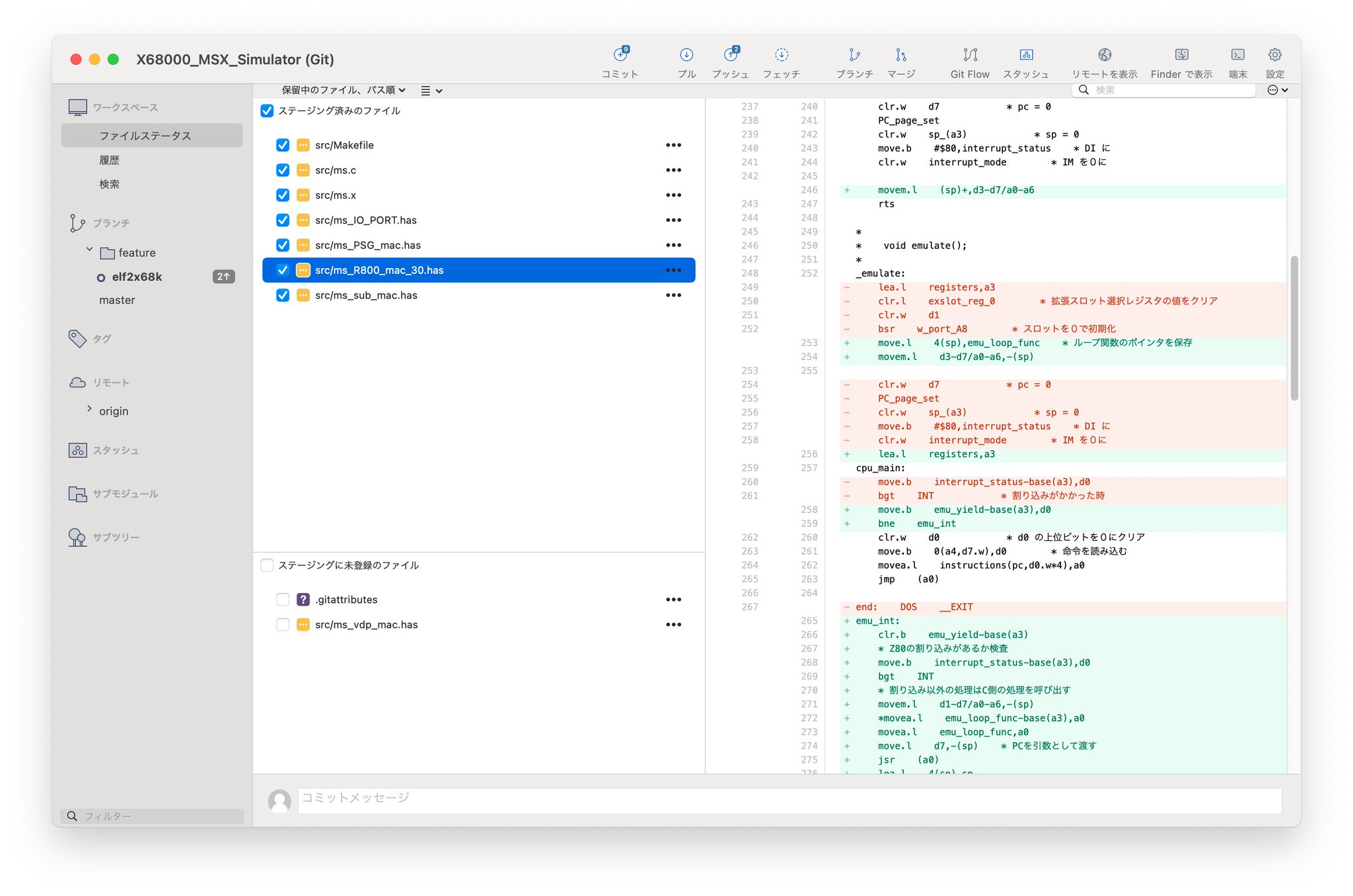Click the .gitattributes unknown-status question icon

(x=303, y=600)
